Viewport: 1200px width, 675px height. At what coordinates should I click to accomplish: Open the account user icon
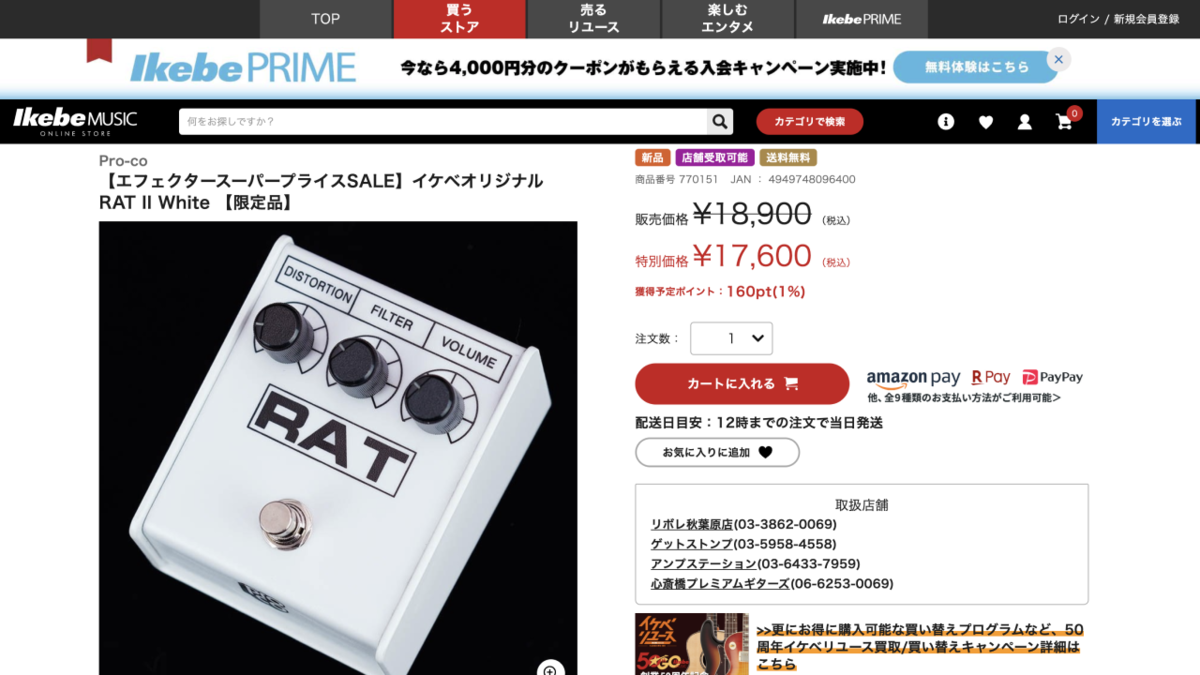pos(1025,122)
